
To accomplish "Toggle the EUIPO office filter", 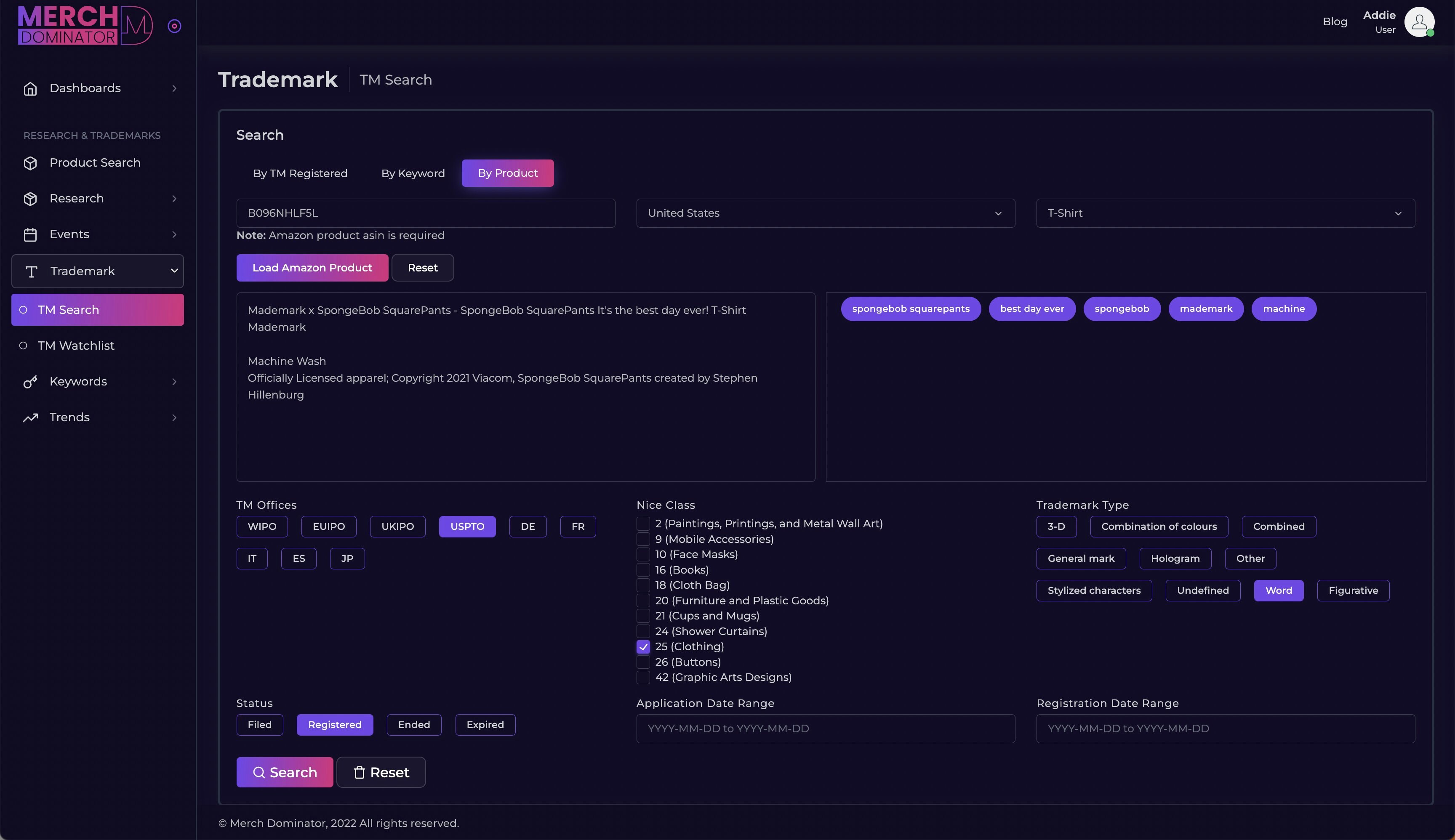I will [329, 527].
